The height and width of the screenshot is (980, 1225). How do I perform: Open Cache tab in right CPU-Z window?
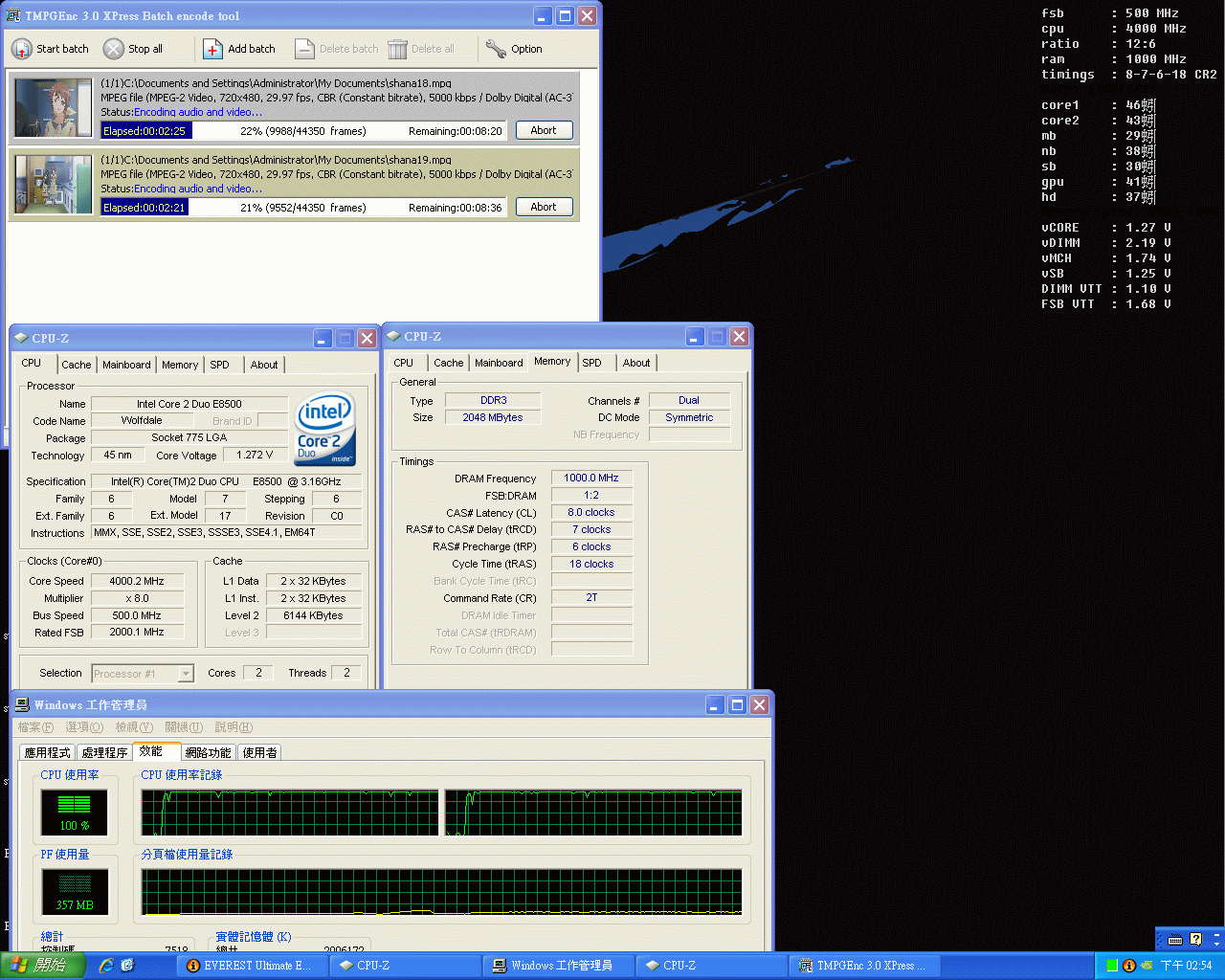(449, 363)
